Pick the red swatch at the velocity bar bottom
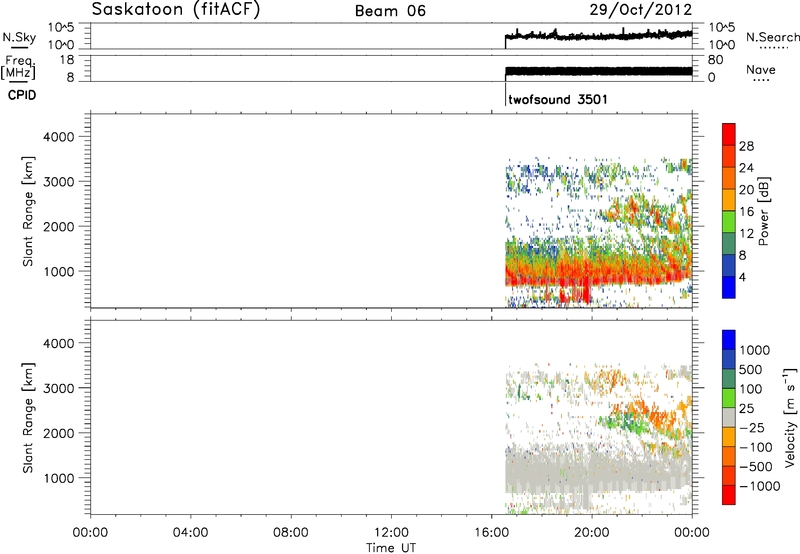The image size is (800, 554). (x=729, y=495)
